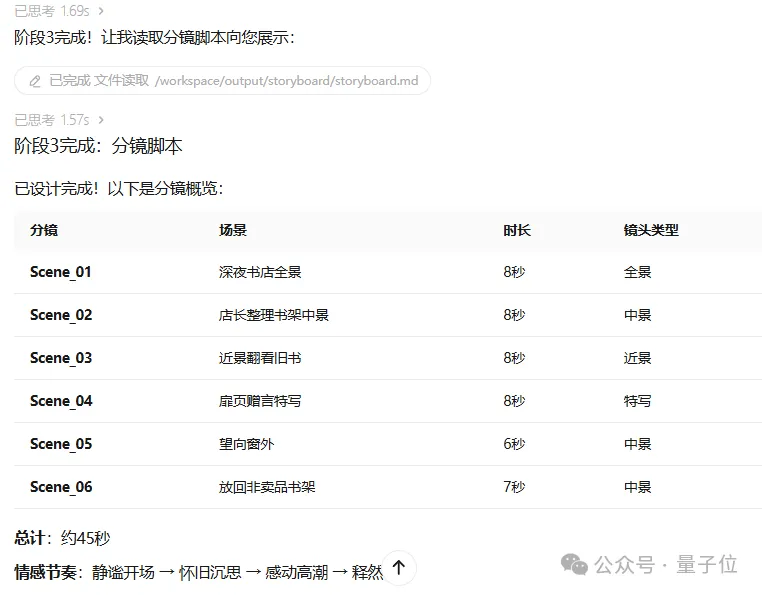Click the pencil icon in file read chip
The height and width of the screenshot is (595, 762).
click(35, 81)
